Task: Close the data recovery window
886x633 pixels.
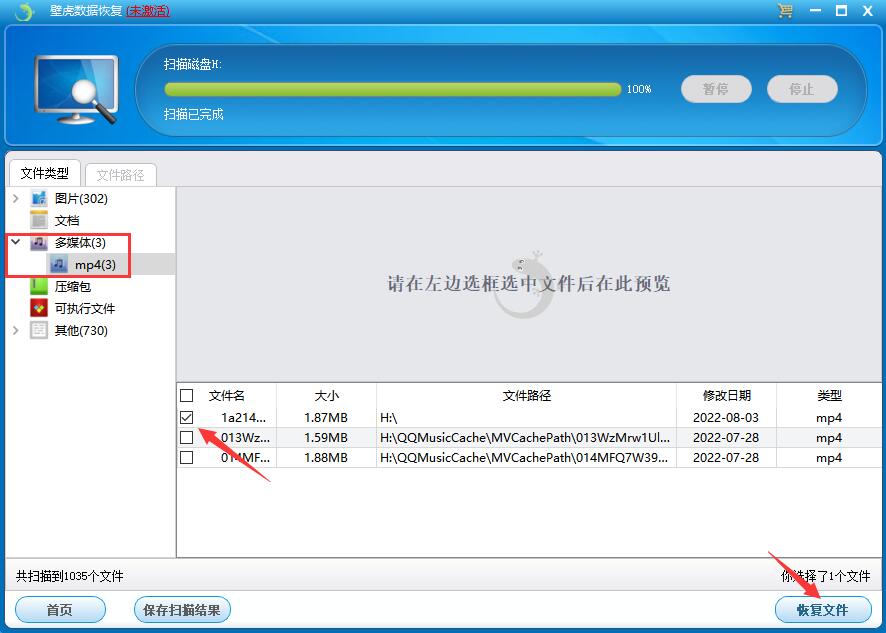Action: [x=868, y=11]
